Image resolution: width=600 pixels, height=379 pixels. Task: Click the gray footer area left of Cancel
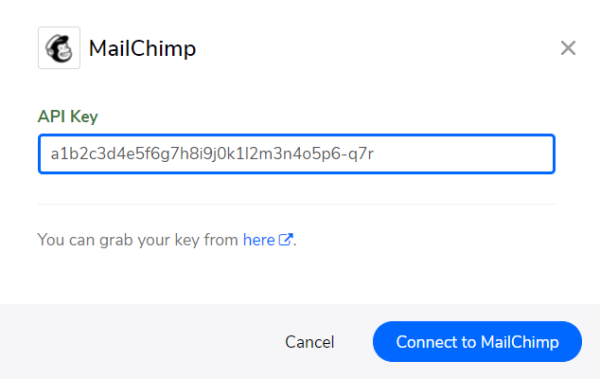click(138, 341)
